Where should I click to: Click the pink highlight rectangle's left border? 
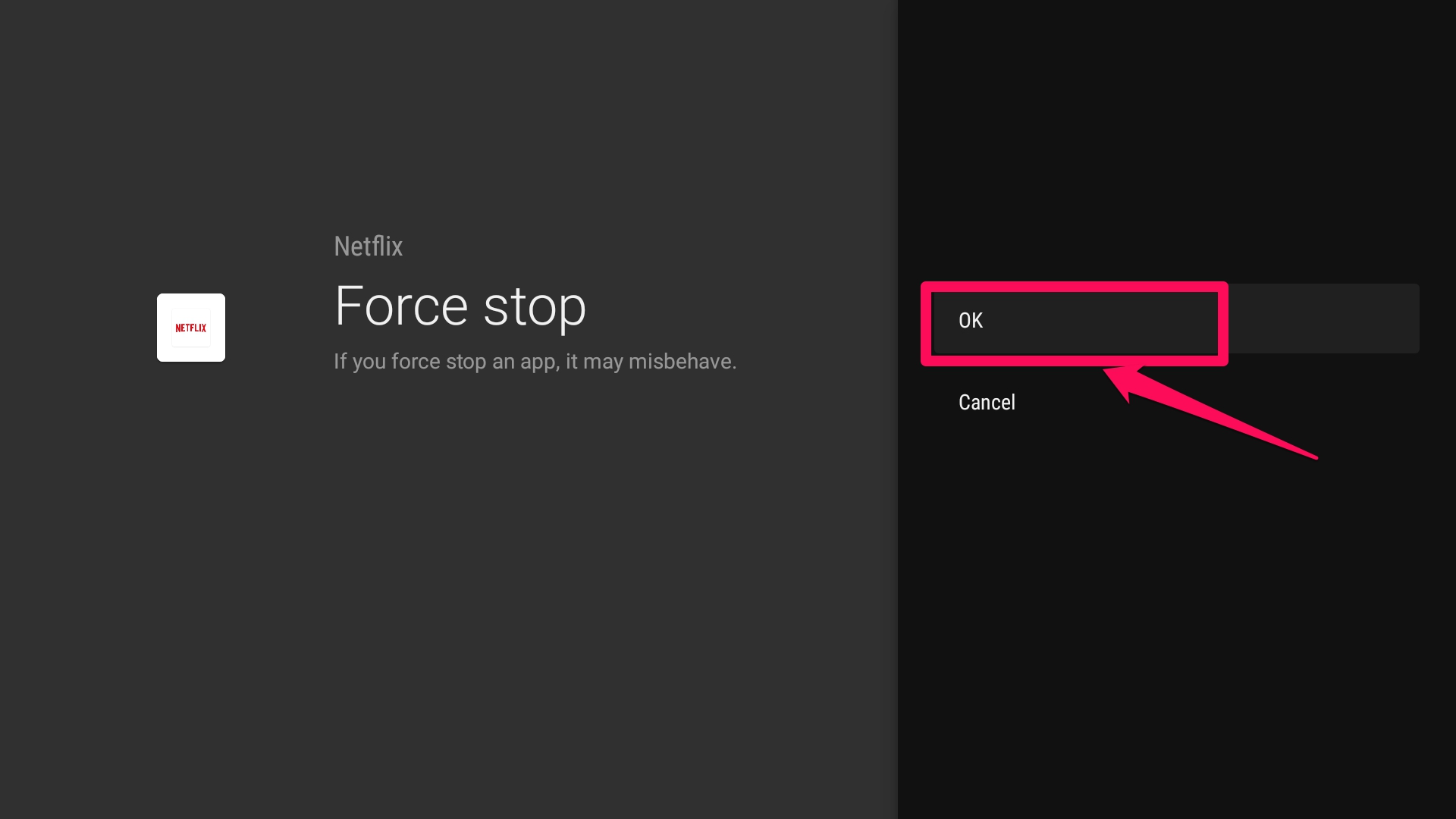click(x=926, y=324)
